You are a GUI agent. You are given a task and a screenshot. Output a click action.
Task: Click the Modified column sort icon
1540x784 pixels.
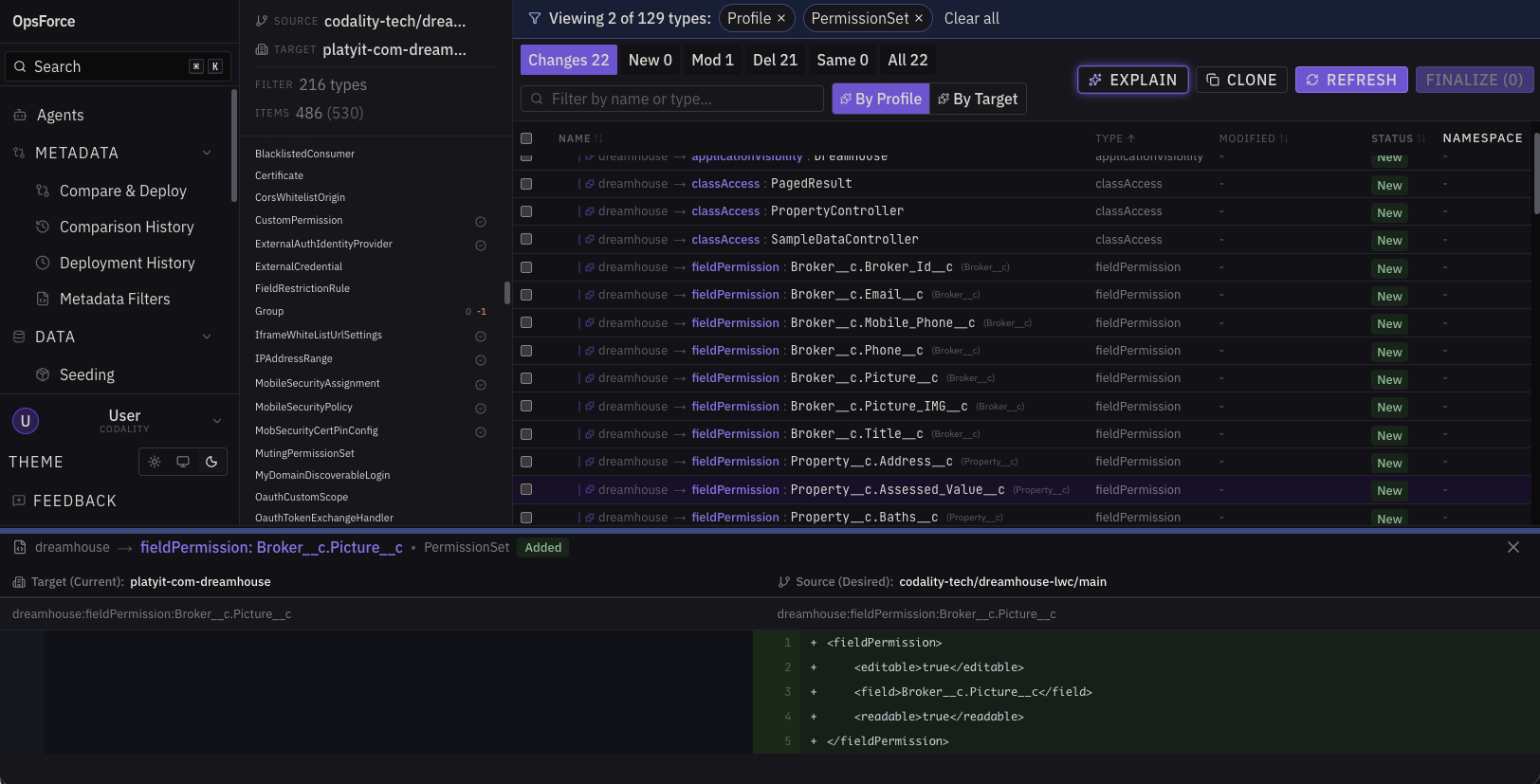1284,138
